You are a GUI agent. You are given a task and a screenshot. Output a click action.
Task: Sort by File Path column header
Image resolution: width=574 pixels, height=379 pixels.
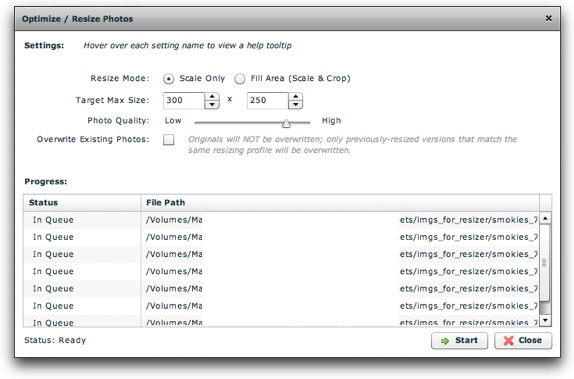click(340, 202)
